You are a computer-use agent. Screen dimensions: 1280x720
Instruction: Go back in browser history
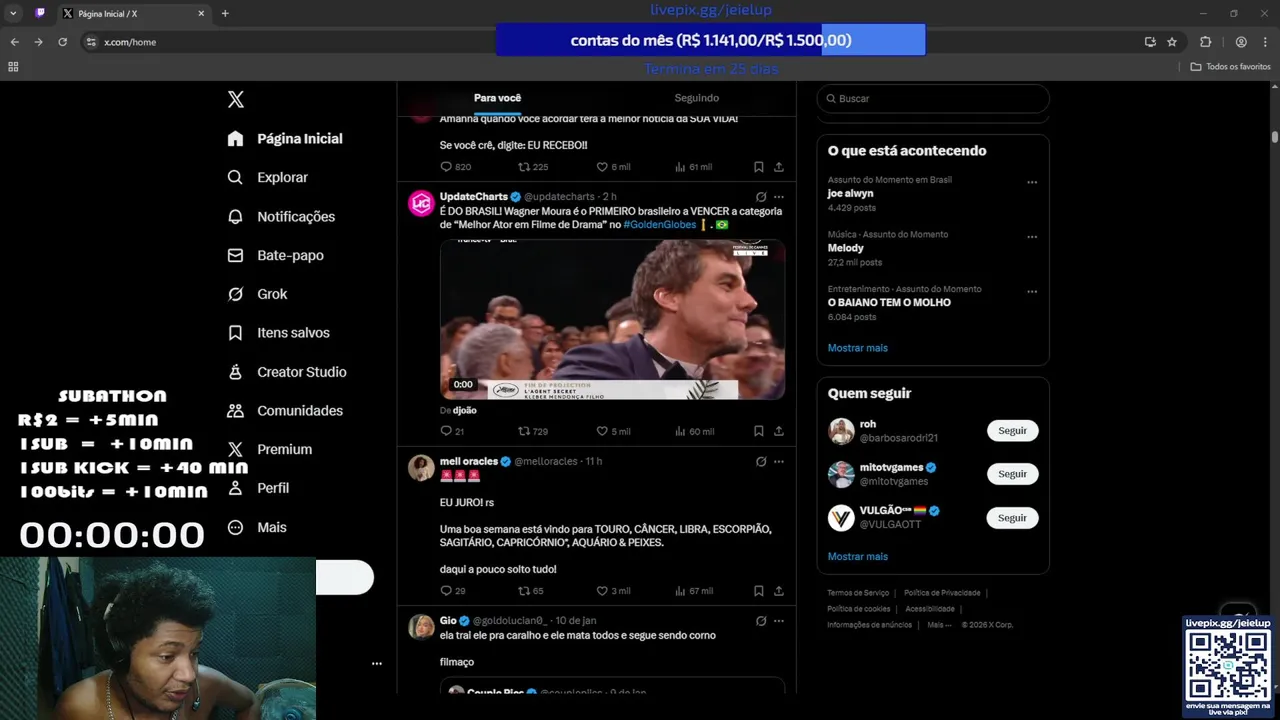coord(14,42)
